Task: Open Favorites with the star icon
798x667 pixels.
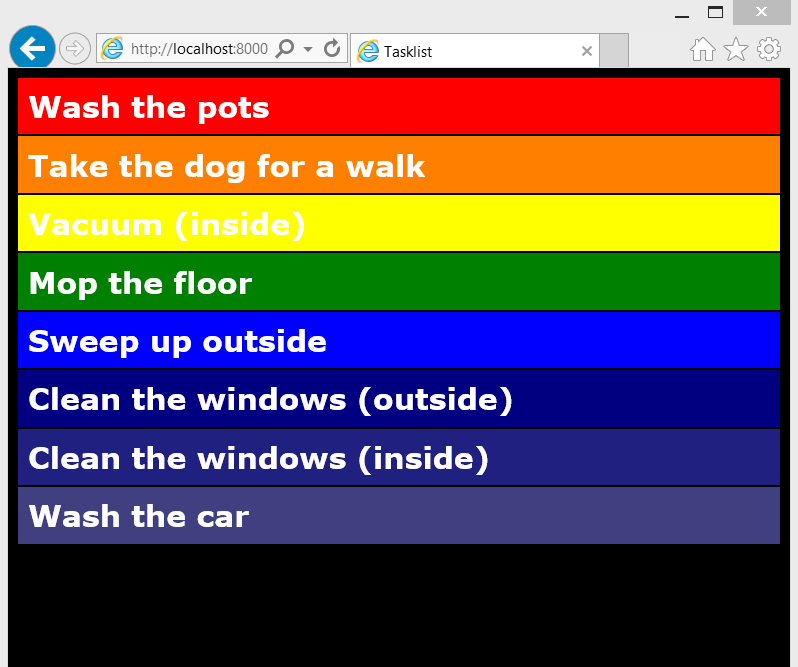Action: point(736,49)
